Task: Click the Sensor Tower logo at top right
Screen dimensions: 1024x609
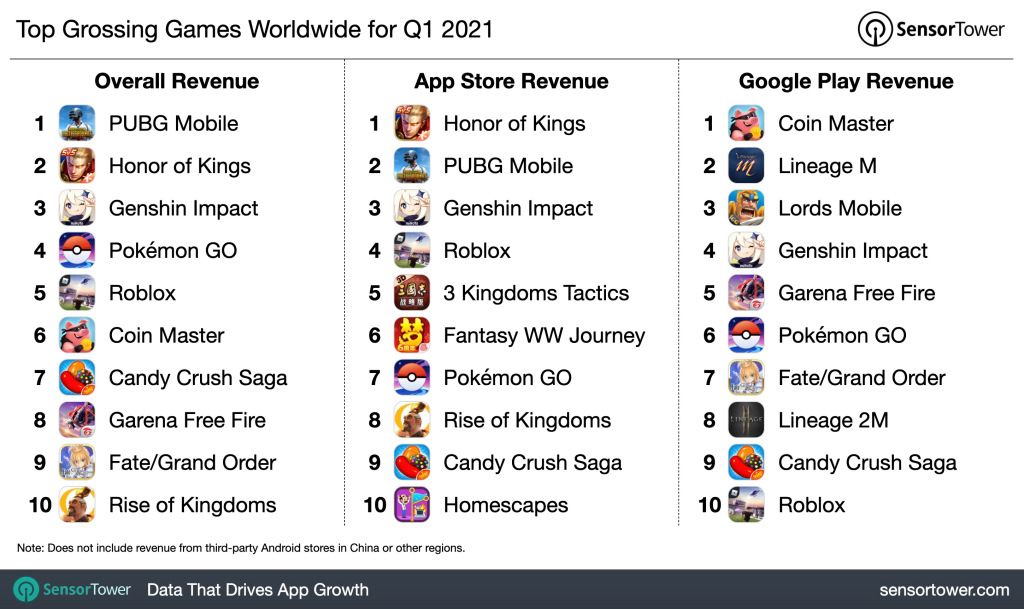Action: (931, 29)
